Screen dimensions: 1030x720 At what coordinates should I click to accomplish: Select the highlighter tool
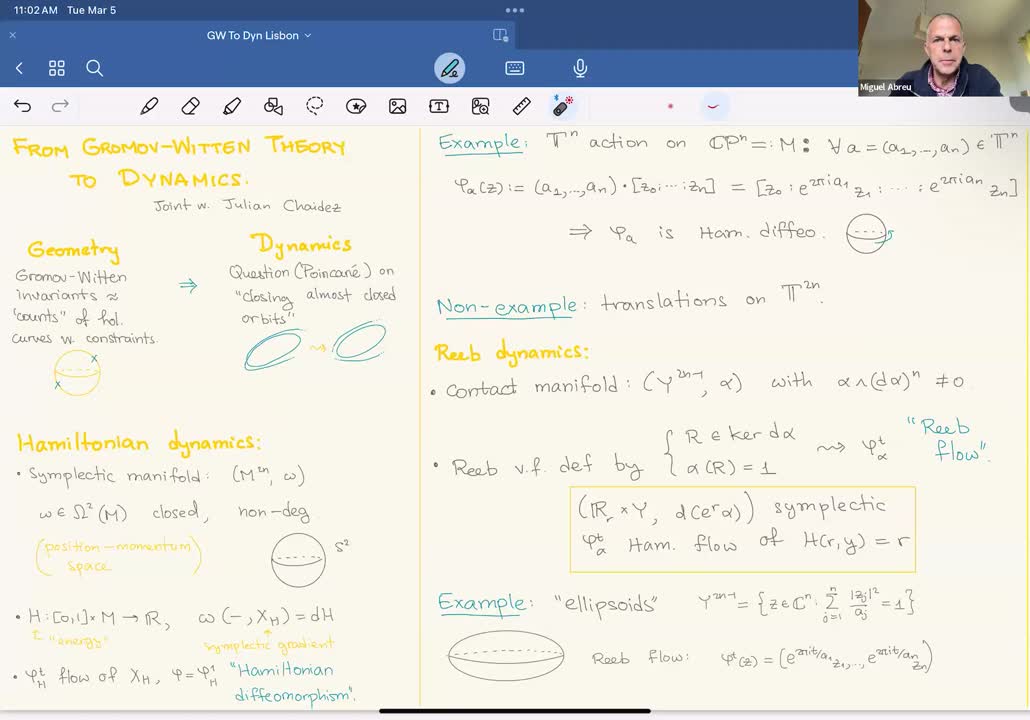[x=232, y=105]
